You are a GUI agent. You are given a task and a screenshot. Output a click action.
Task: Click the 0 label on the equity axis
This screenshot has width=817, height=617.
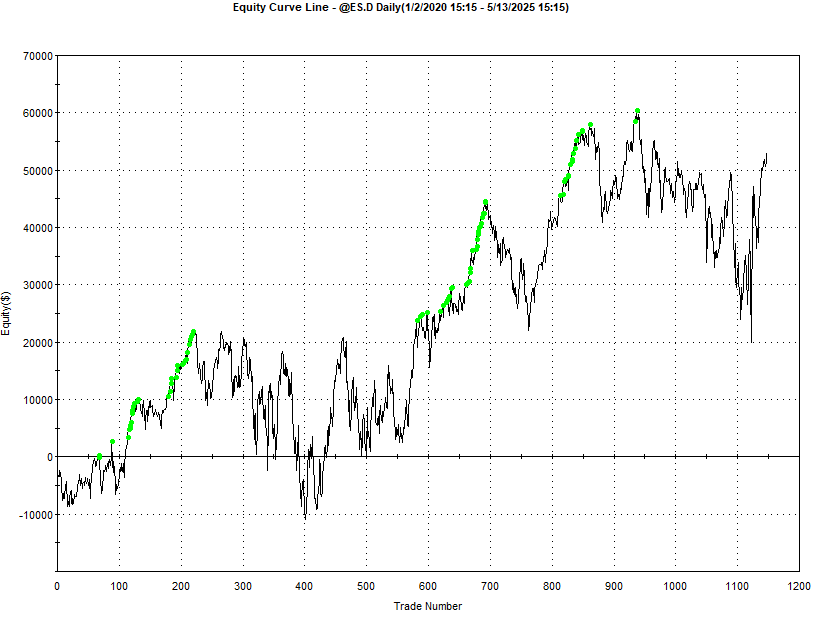tap(50, 457)
